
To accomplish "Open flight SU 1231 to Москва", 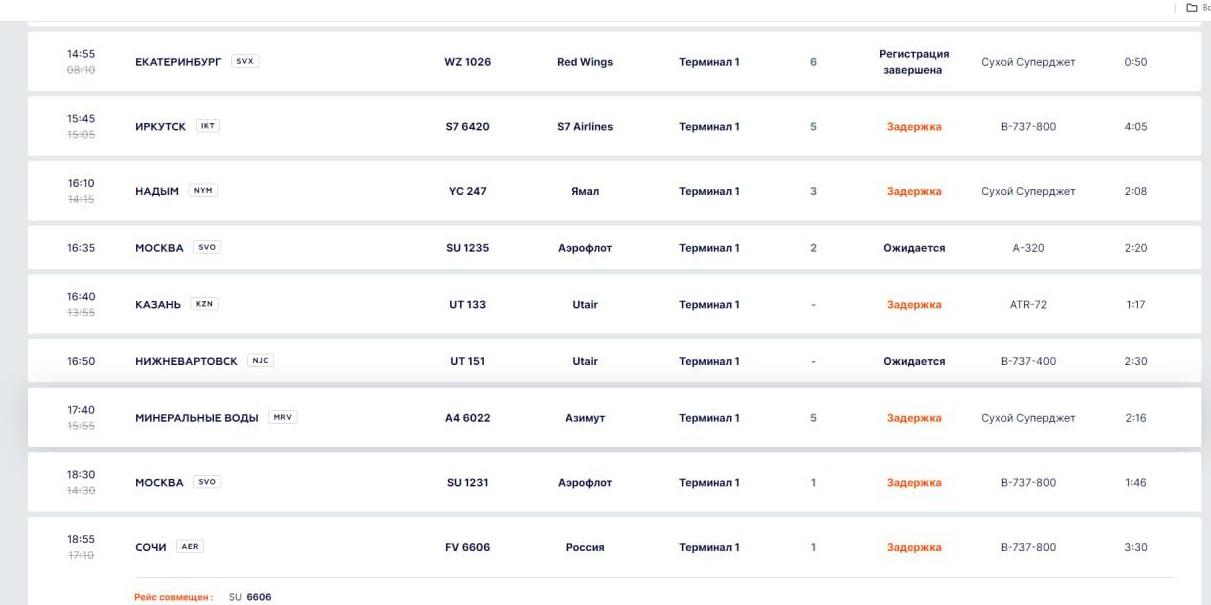I will pyautogui.click(x=467, y=483).
